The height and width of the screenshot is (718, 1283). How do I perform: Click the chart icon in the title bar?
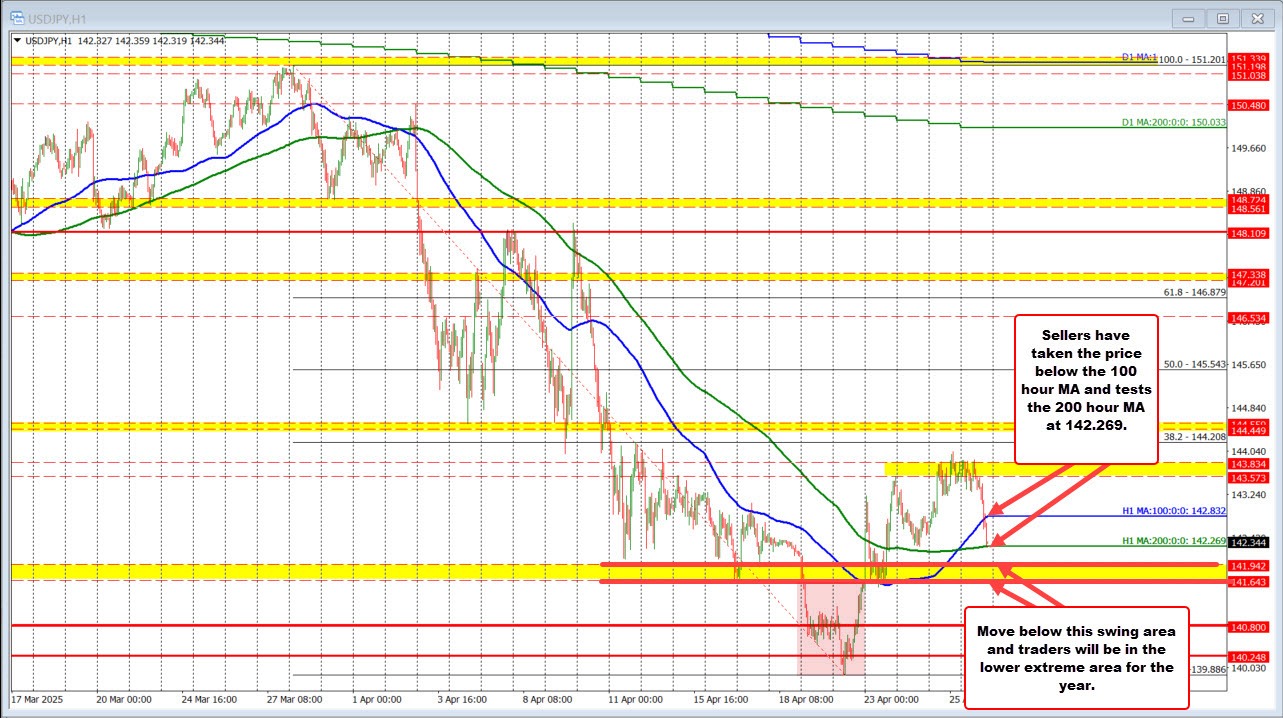click(x=18, y=17)
